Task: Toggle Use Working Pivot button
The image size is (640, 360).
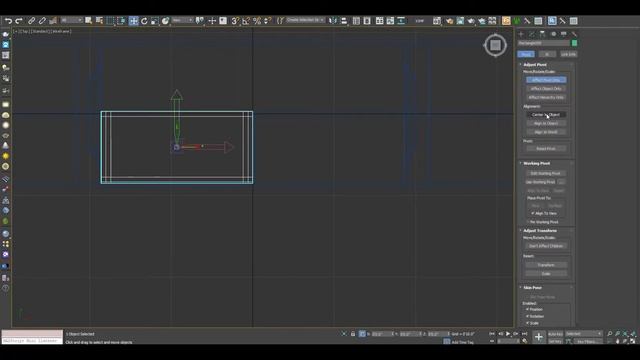Action: coord(541,182)
